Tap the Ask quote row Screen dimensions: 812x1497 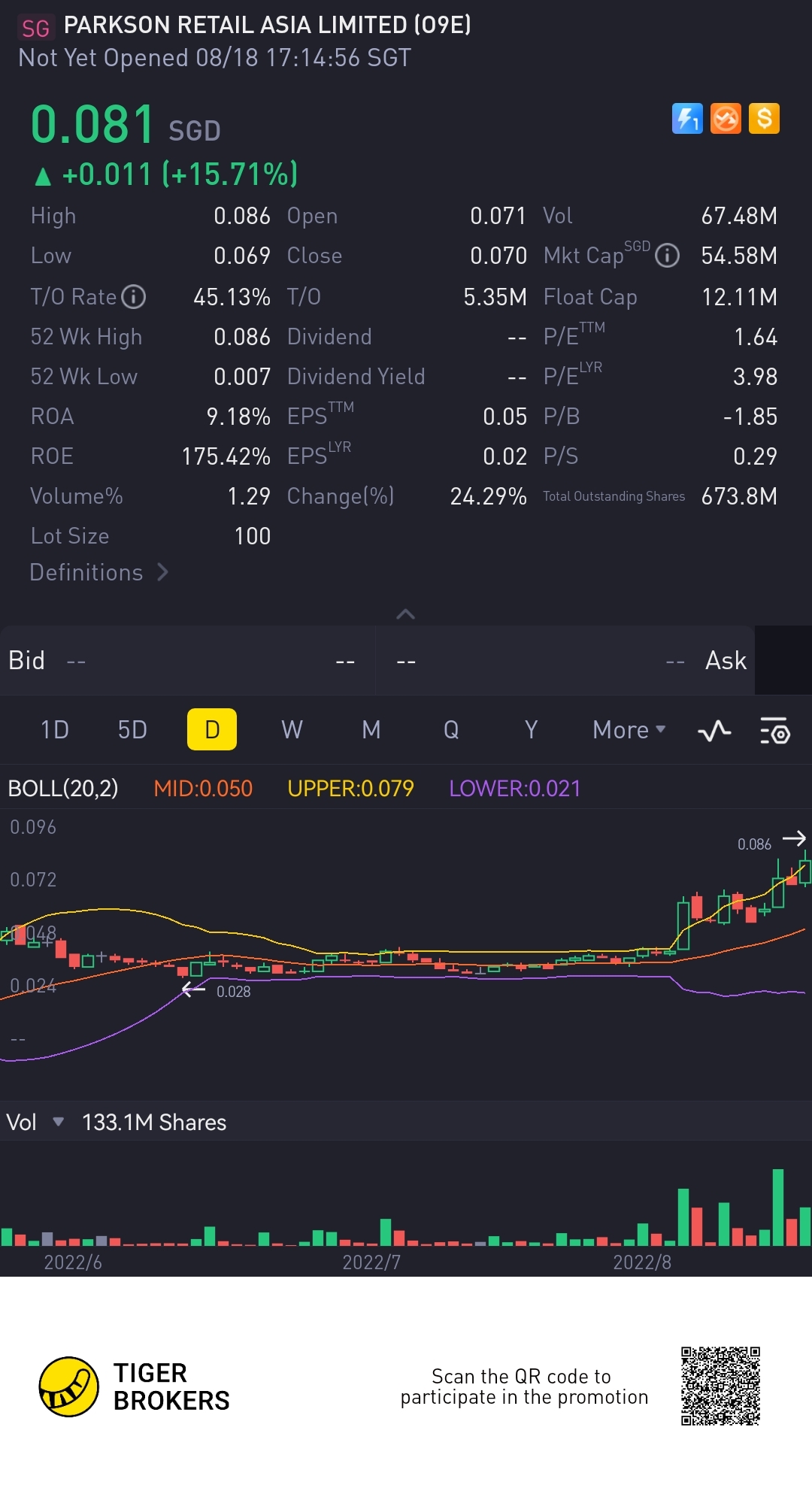[x=565, y=661]
